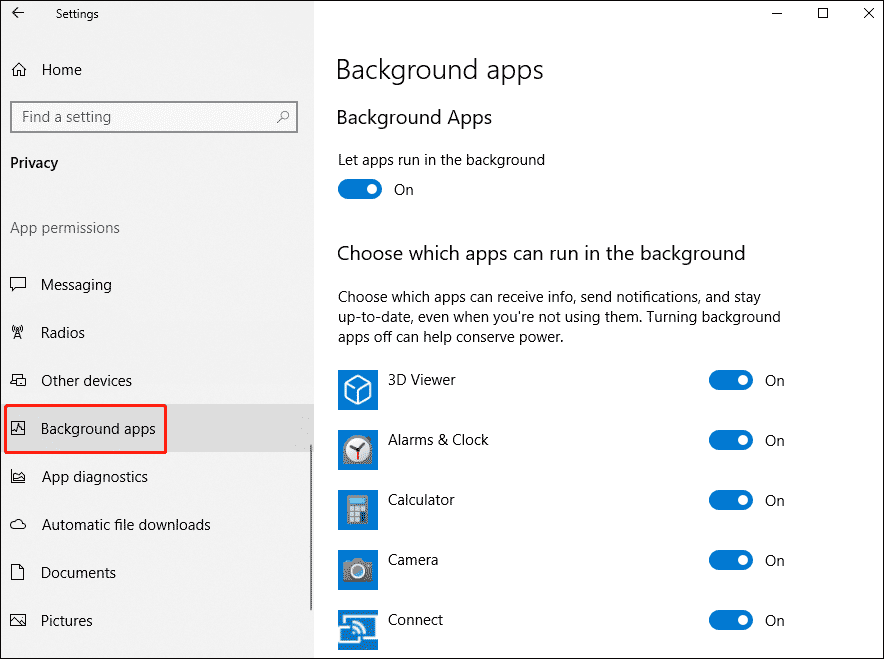This screenshot has height=659, width=884.
Task: Open Automatic file downloads settings
Action: (x=157, y=524)
